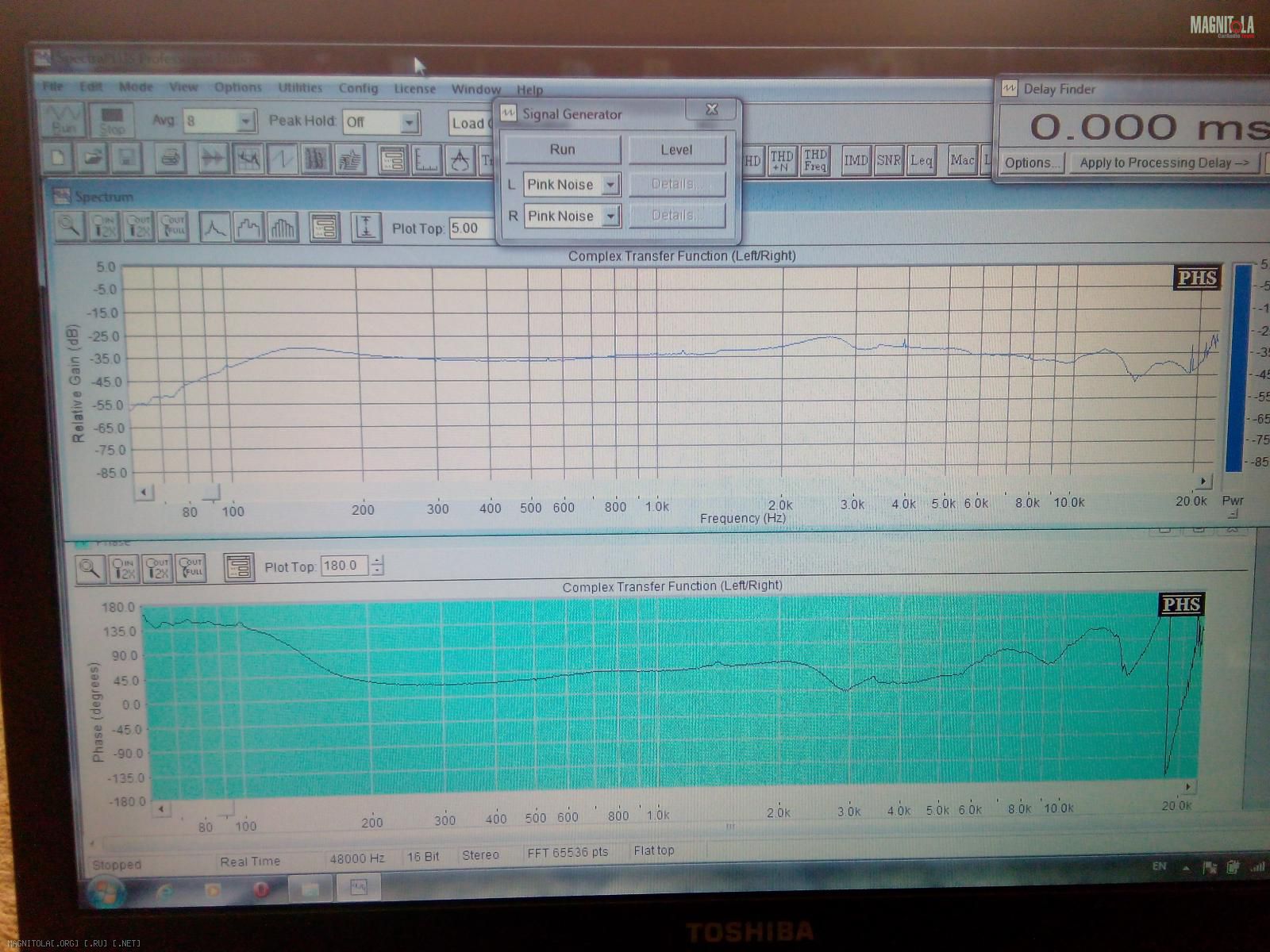Click the Phase Plot Top stepper arrows
This screenshot has height=952, width=1270.
point(378,566)
